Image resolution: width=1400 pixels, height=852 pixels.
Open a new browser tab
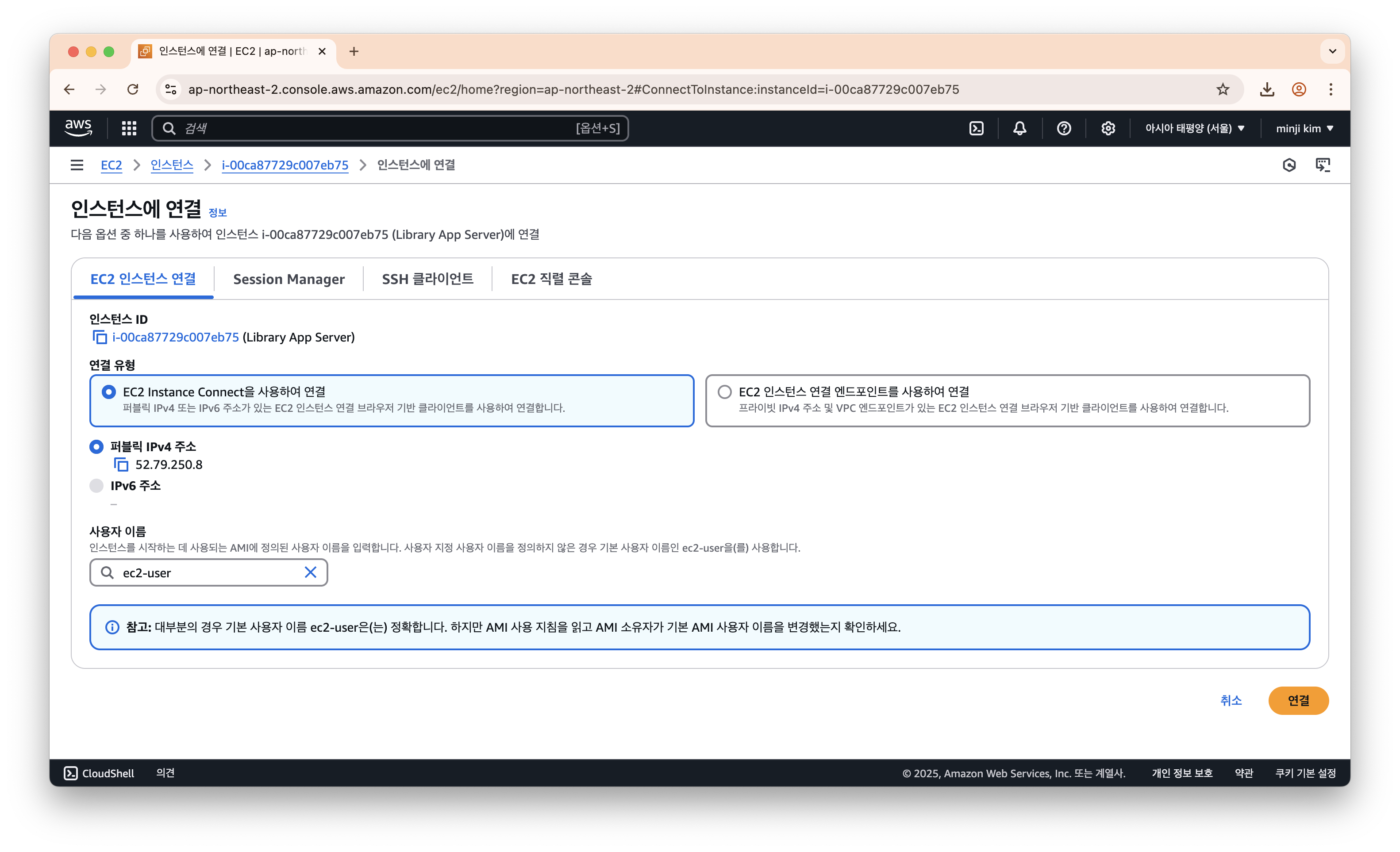(354, 52)
